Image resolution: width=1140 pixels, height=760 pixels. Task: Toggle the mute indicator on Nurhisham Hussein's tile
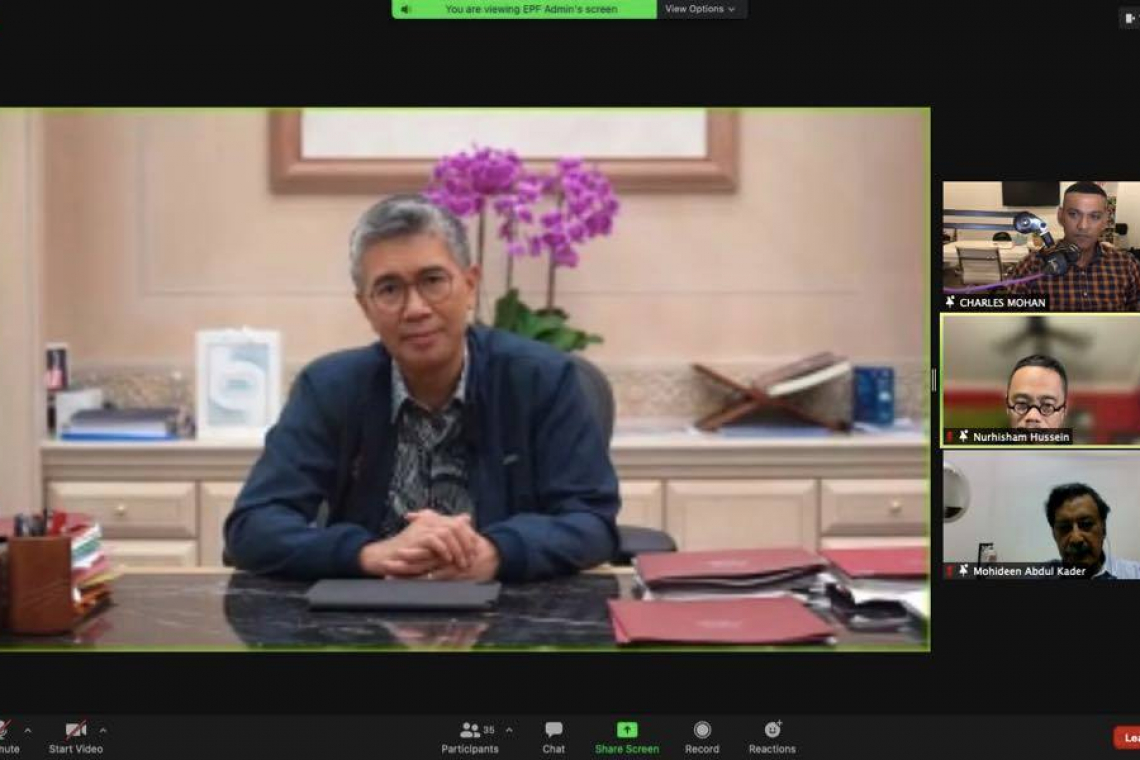[x=951, y=437]
